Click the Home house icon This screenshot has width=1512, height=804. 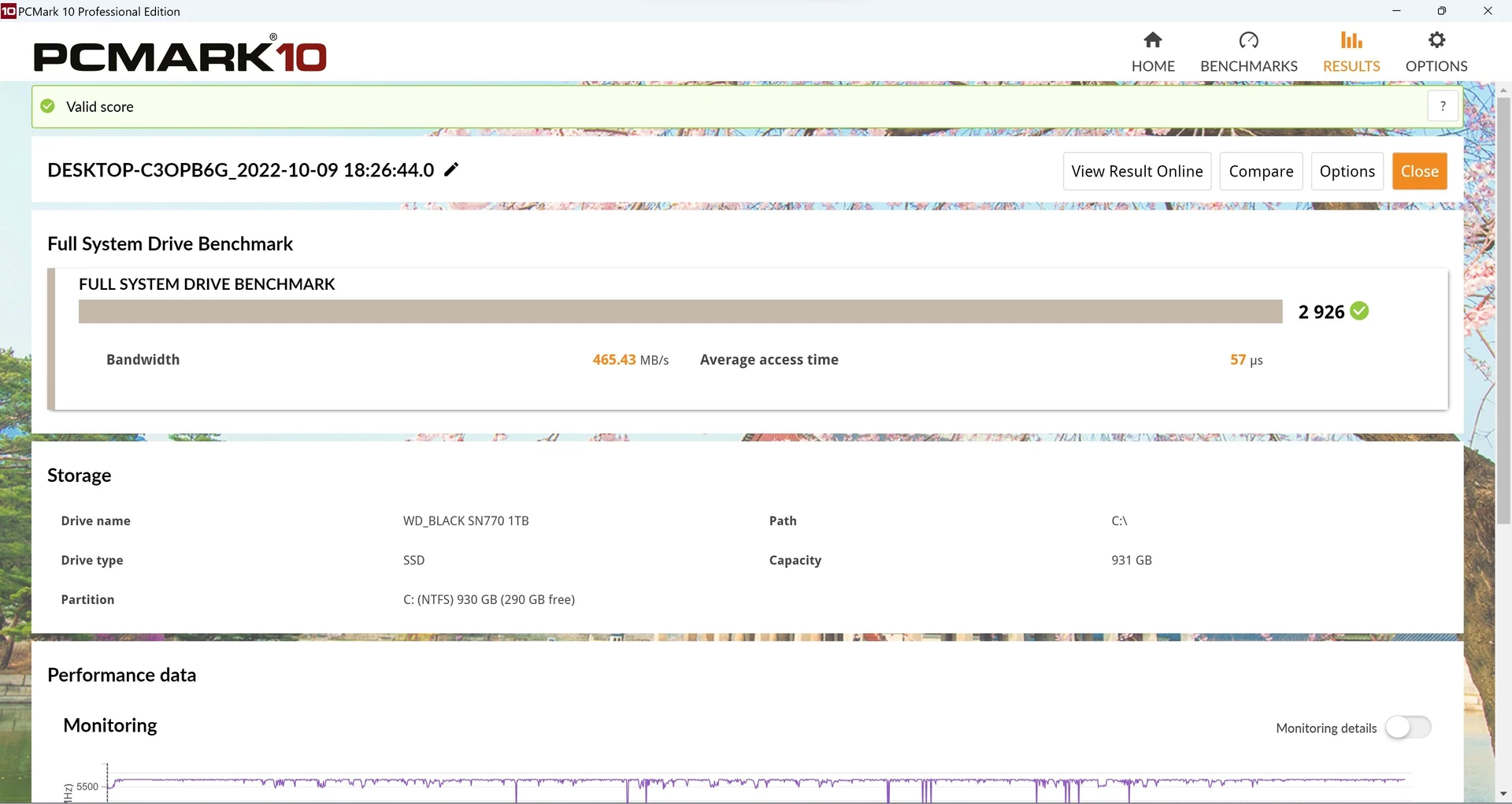(1153, 39)
